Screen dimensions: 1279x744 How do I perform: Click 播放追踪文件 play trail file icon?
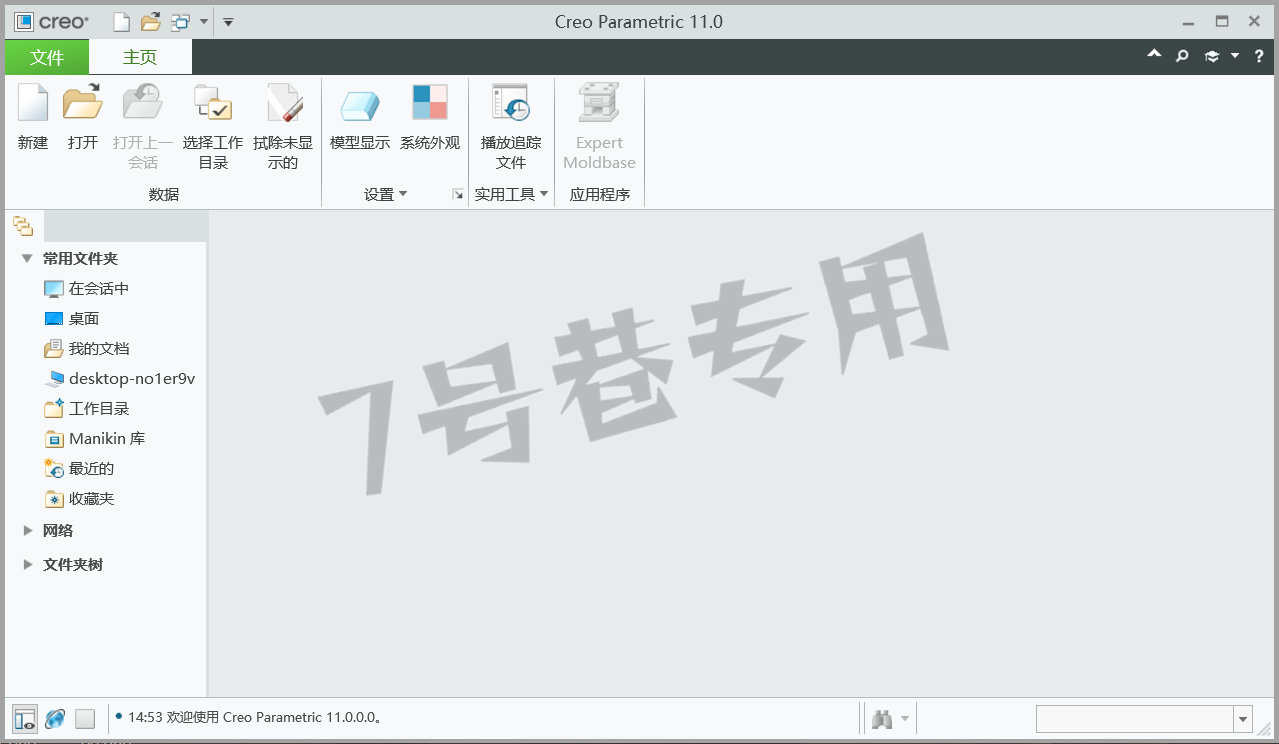[511, 104]
